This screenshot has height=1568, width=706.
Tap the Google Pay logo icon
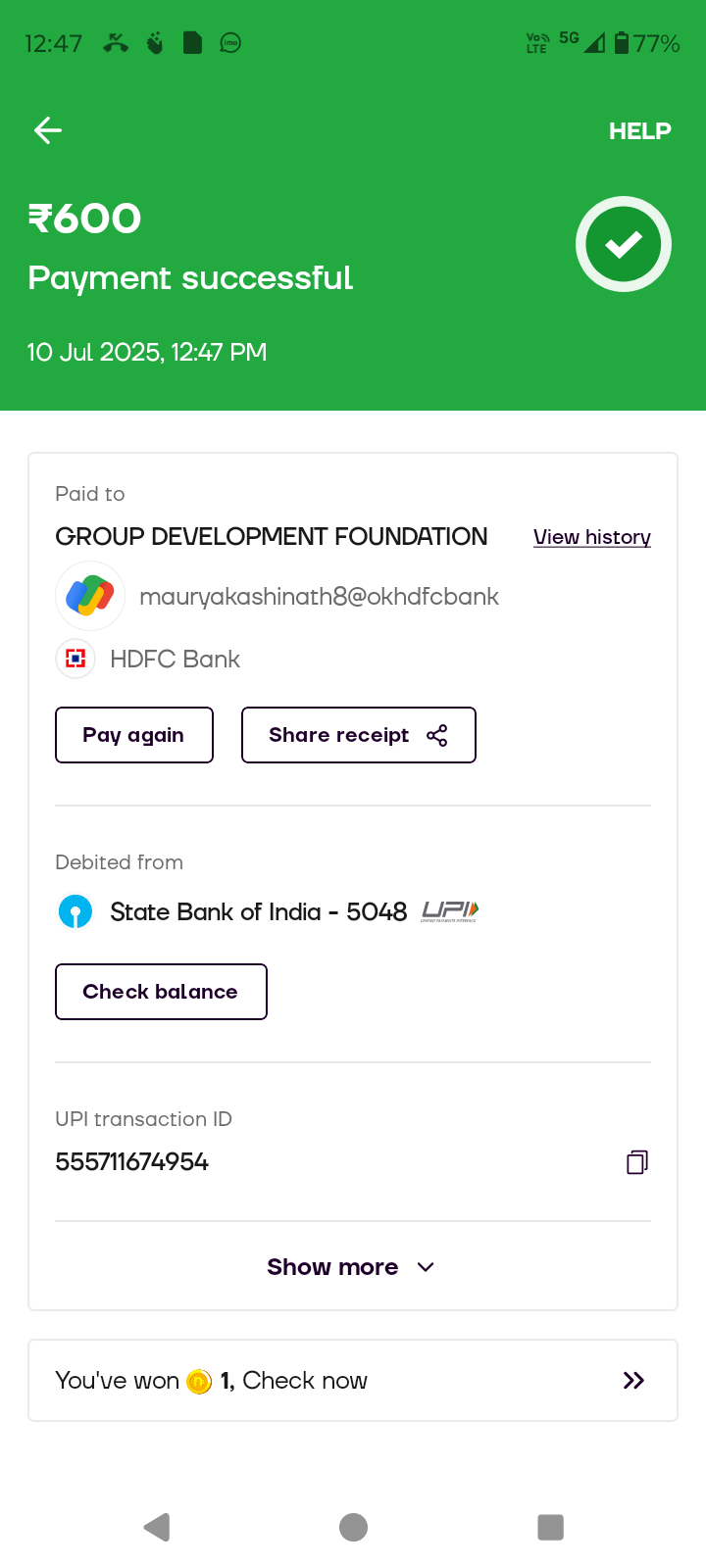pyautogui.click(x=90, y=596)
